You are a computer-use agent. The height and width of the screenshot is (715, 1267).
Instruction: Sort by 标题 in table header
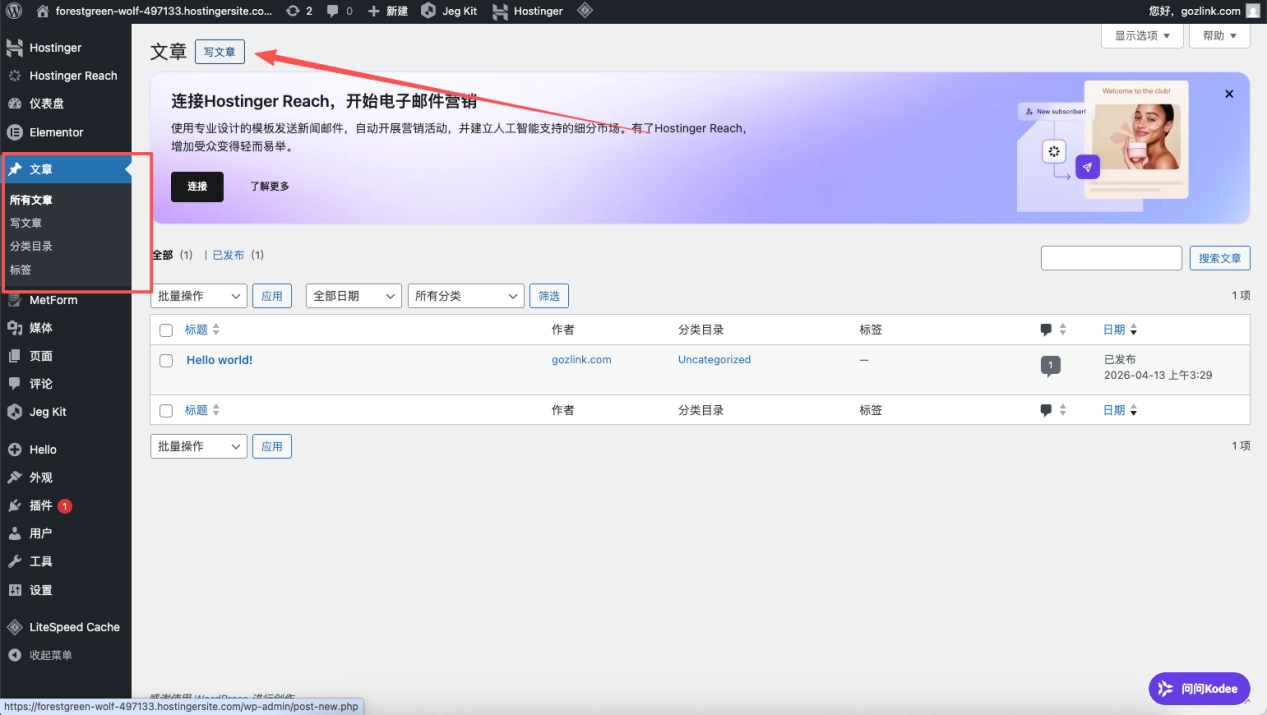click(202, 330)
